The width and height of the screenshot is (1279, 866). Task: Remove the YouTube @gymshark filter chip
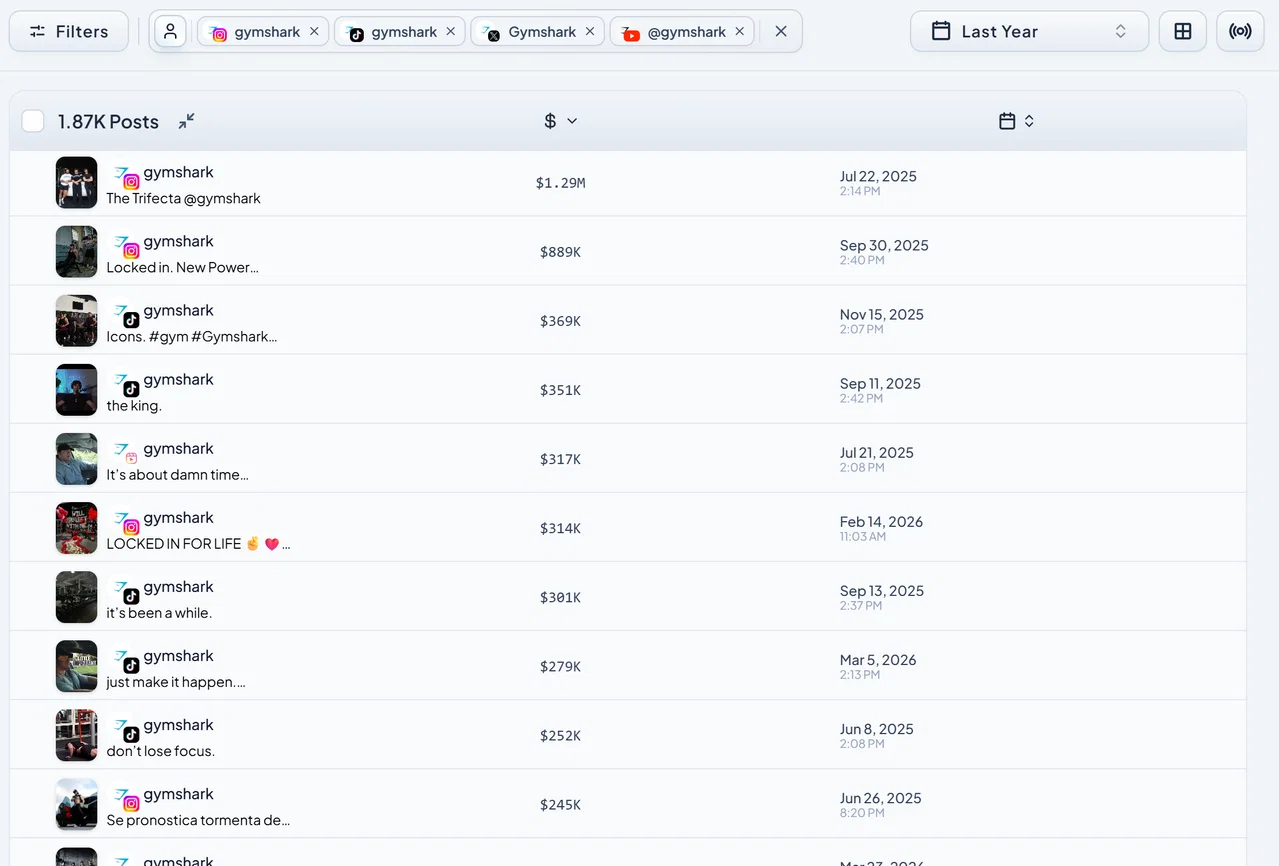click(x=739, y=32)
